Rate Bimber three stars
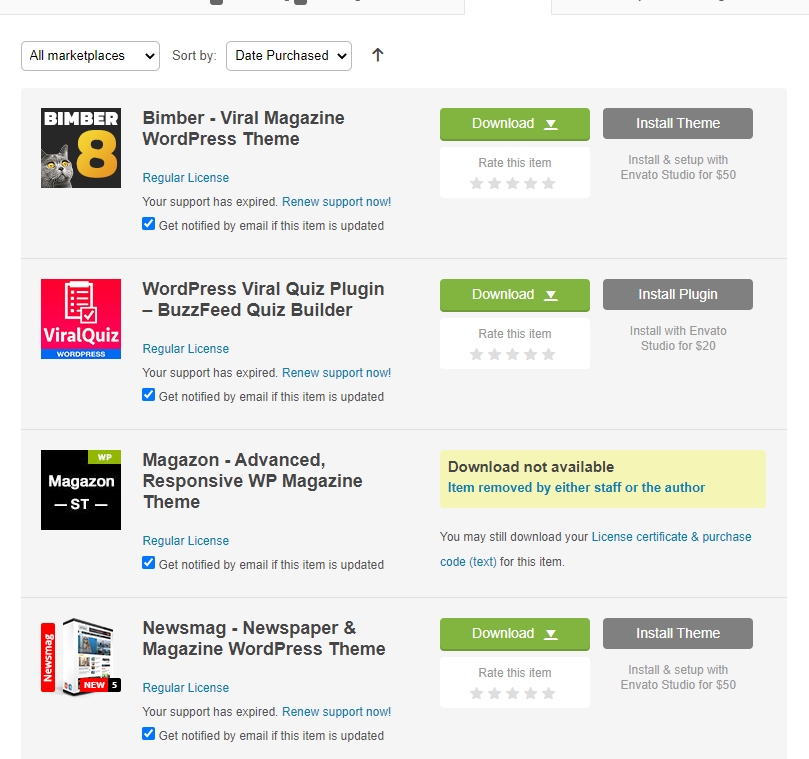 [512, 183]
